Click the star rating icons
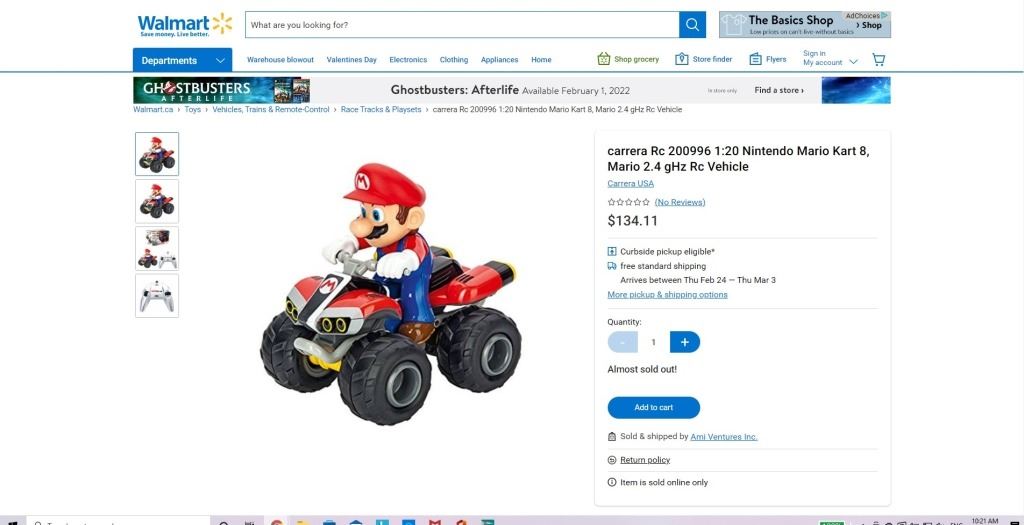The height and width of the screenshot is (525, 1024). (628, 202)
